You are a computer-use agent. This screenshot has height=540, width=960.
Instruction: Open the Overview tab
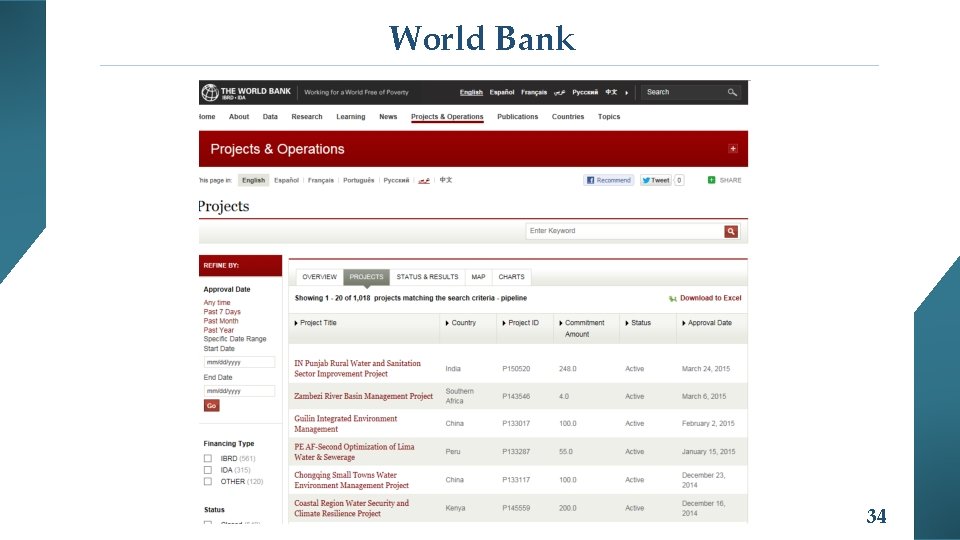tap(320, 277)
